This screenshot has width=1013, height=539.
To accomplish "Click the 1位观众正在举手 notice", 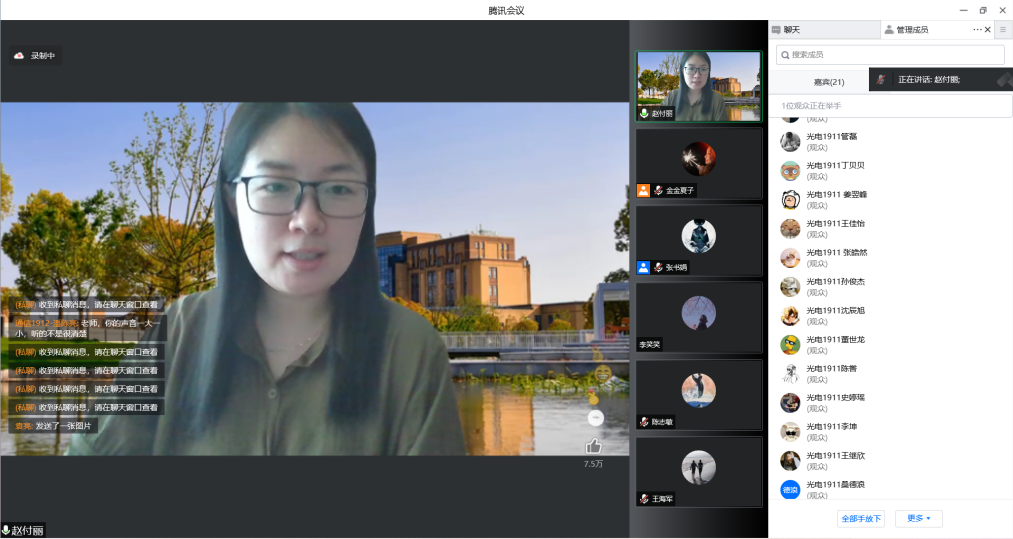I will click(x=890, y=106).
